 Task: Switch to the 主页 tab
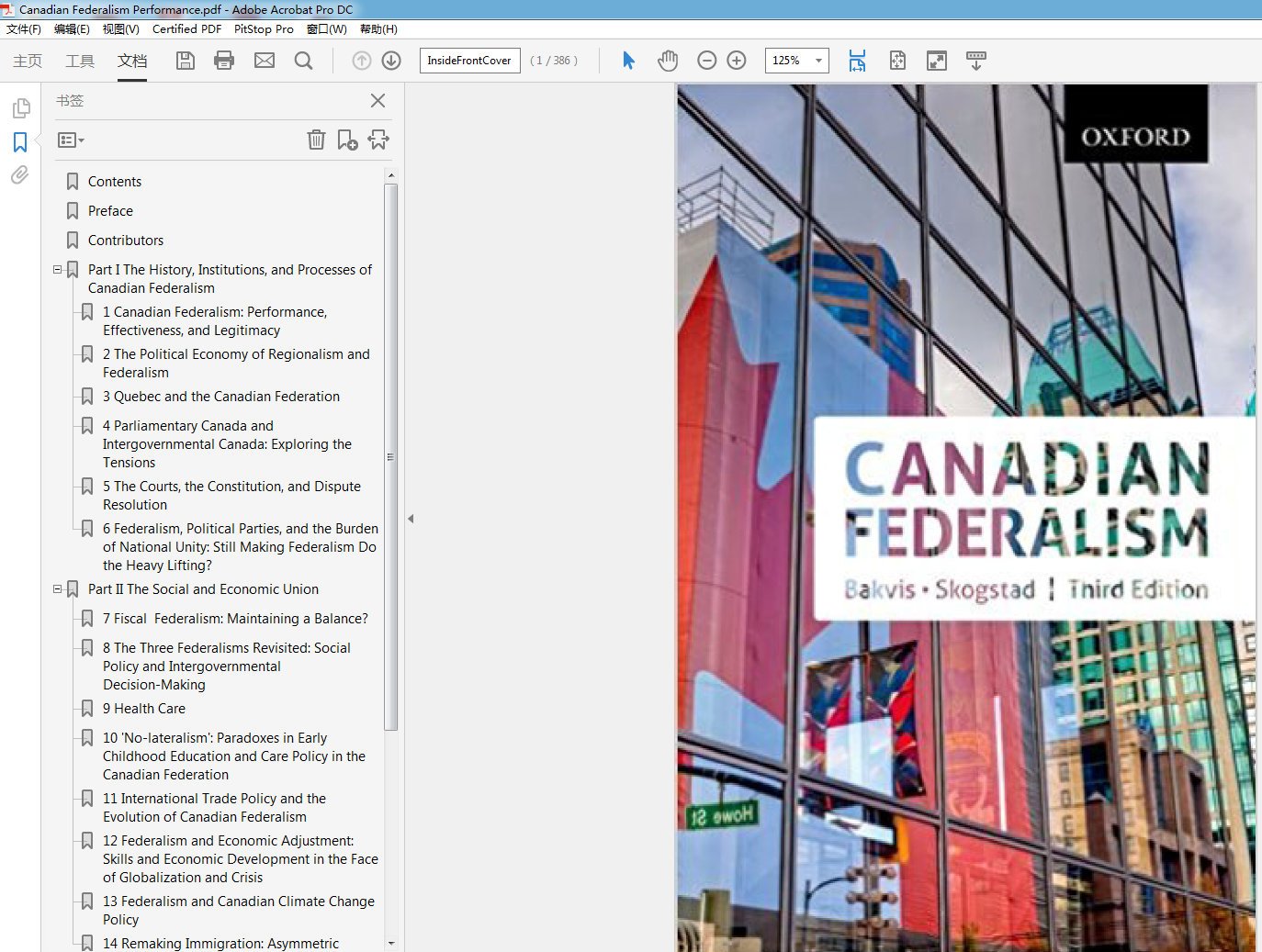tap(28, 61)
